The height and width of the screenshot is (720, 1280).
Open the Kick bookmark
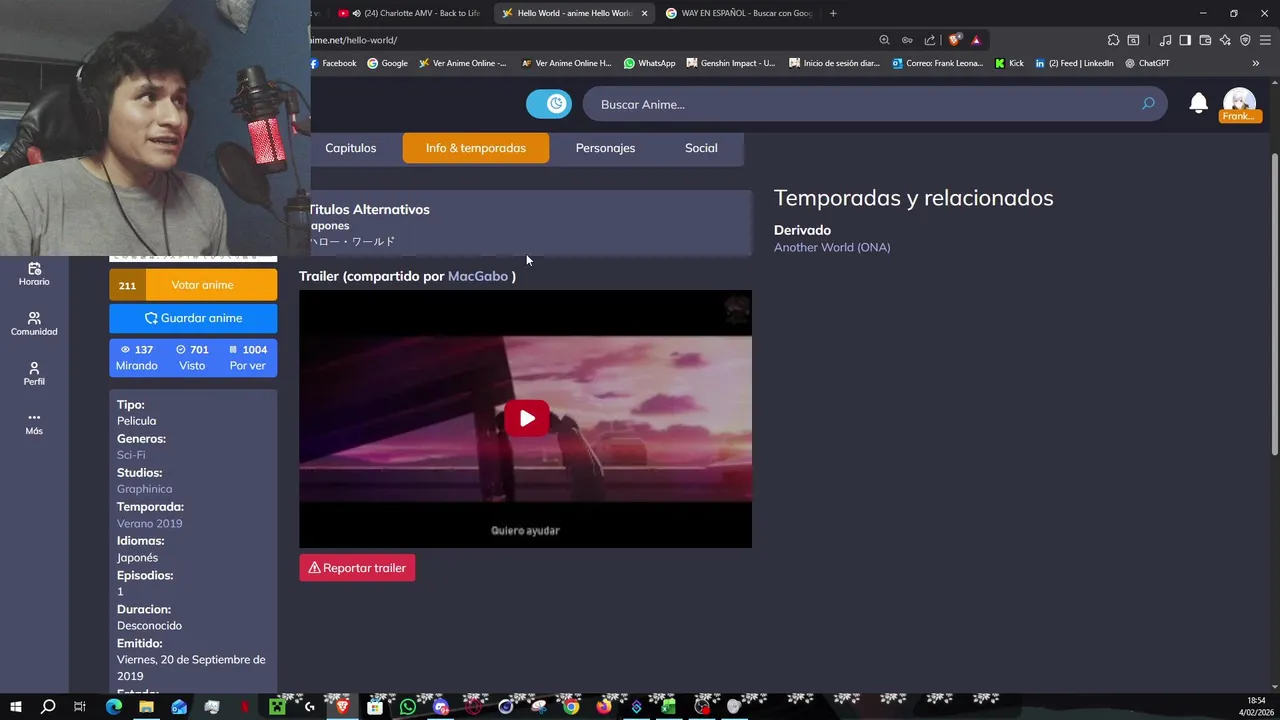pyautogui.click(x=1010, y=63)
